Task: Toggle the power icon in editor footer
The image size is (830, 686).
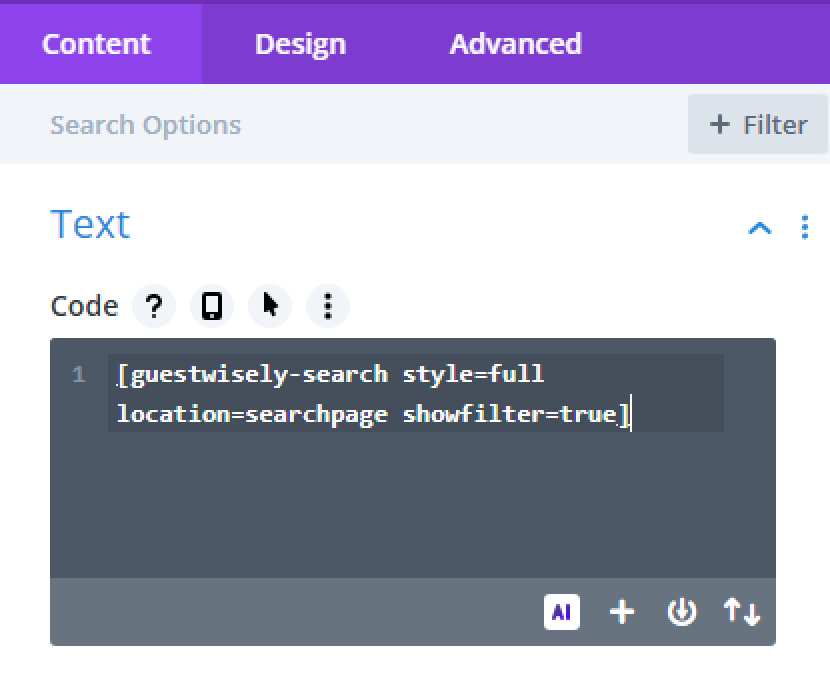Action: coord(682,612)
